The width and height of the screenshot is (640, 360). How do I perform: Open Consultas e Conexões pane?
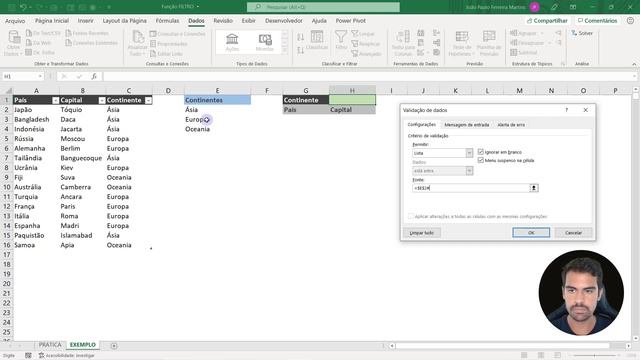[x=178, y=34]
